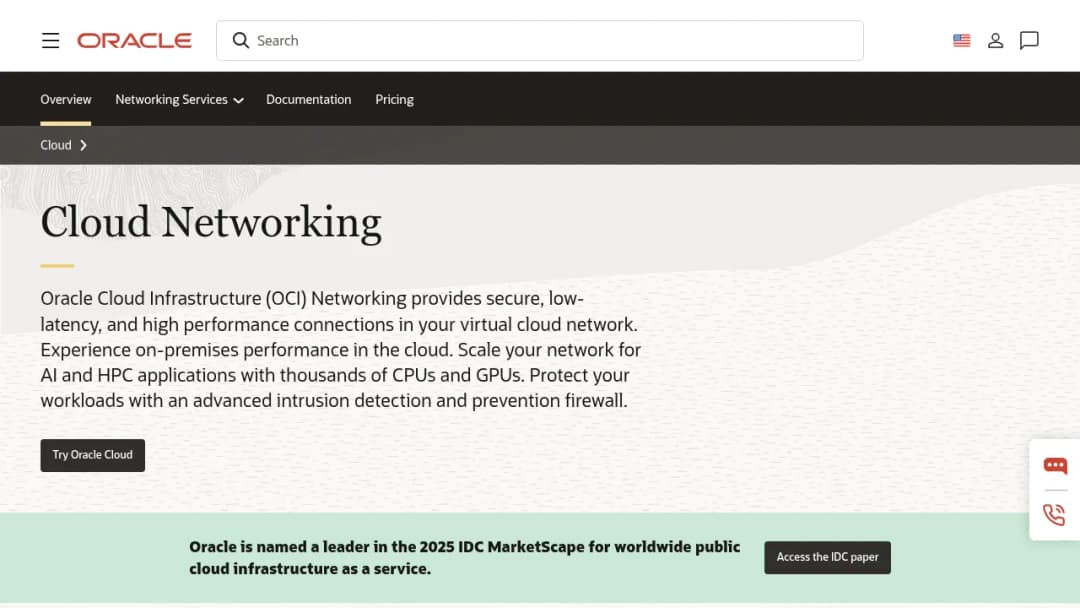
Task: Open the chat bubble icon in header
Action: coord(1029,41)
